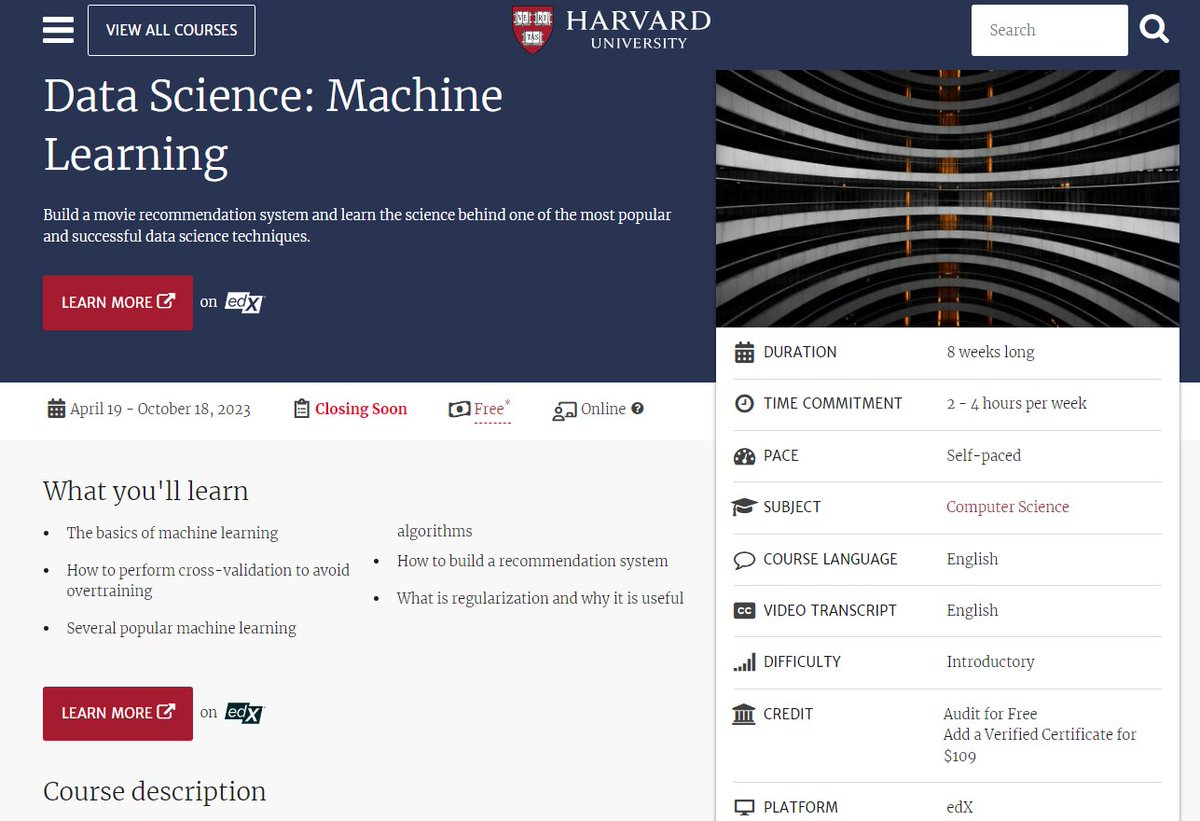The height and width of the screenshot is (821, 1200).
Task: Click the 'edX' platform value
Action: point(959,807)
